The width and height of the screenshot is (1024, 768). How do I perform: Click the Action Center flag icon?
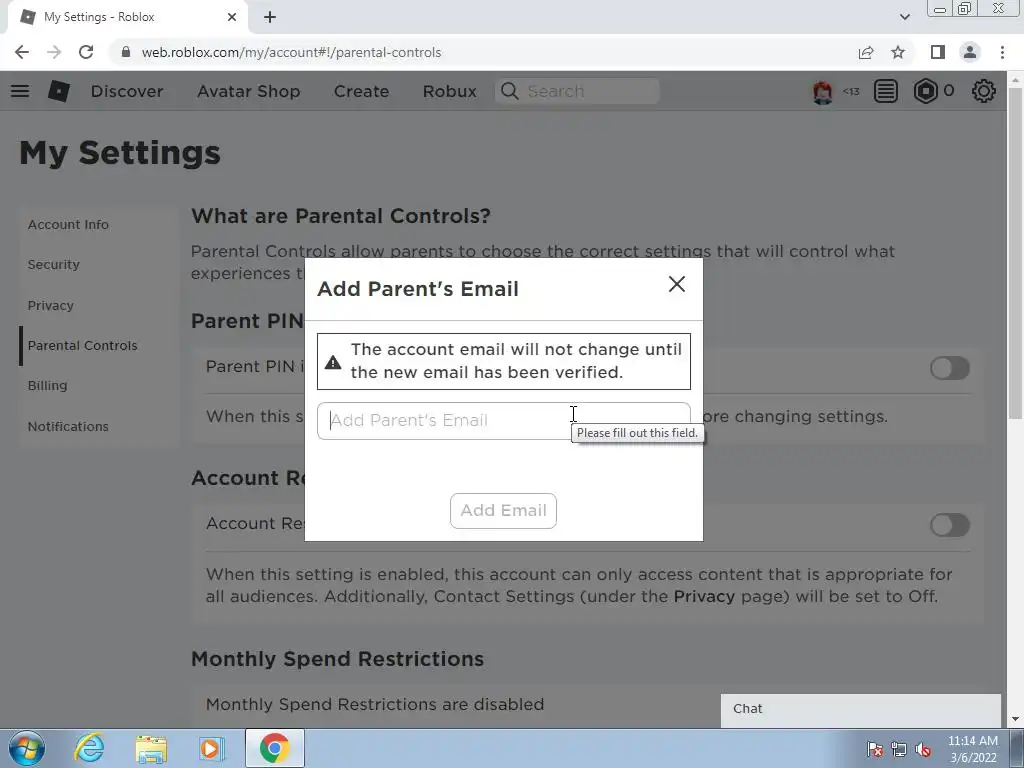point(874,749)
